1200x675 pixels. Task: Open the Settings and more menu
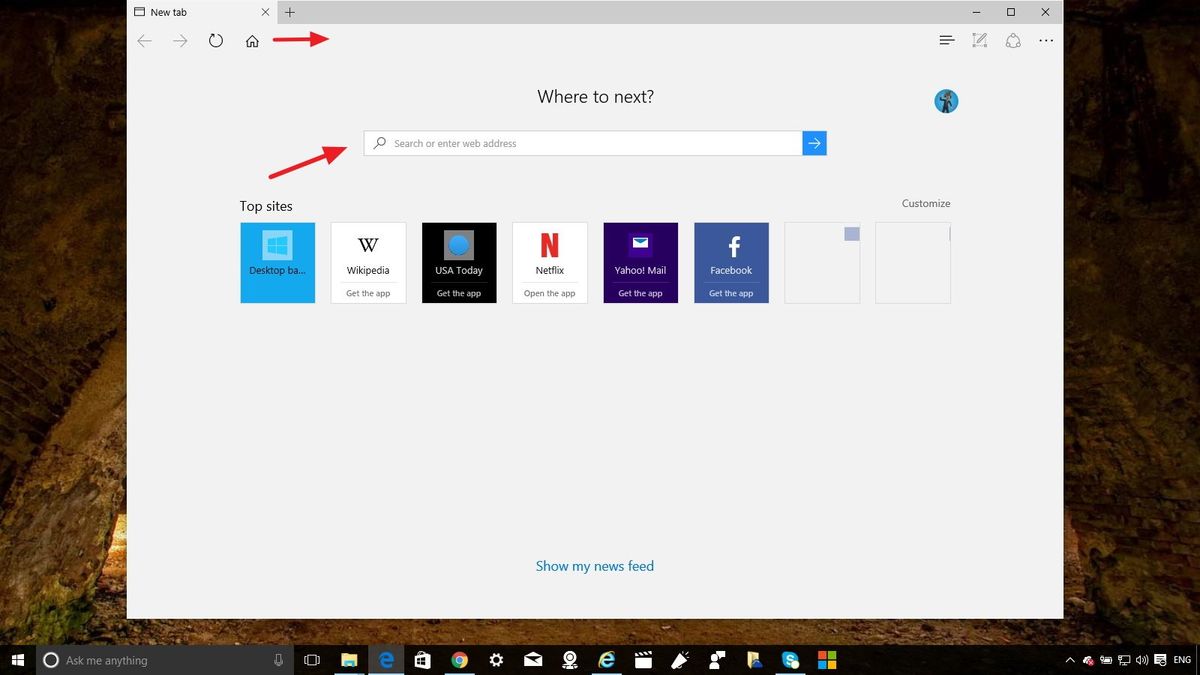[x=1046, y=40]
